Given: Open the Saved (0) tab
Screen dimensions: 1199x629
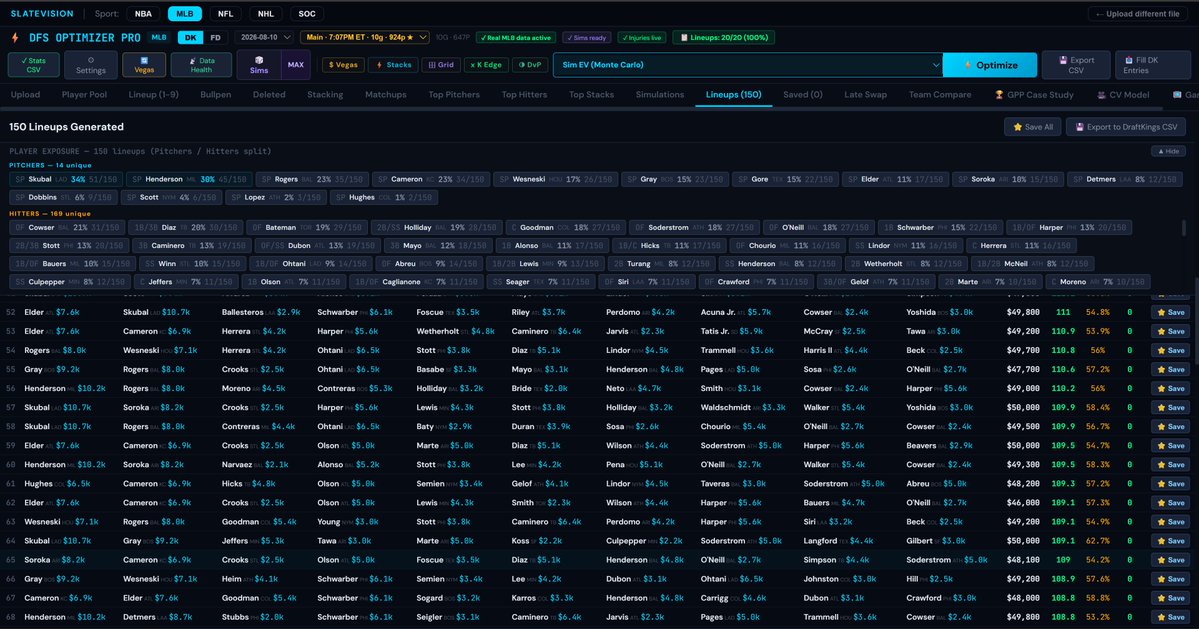Looking at the screenshot, I should (803, 95).
